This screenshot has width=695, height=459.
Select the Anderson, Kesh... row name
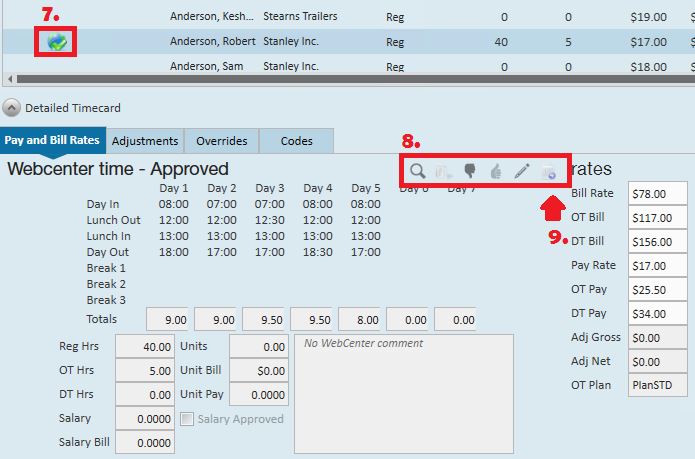[x=212, y=16]
